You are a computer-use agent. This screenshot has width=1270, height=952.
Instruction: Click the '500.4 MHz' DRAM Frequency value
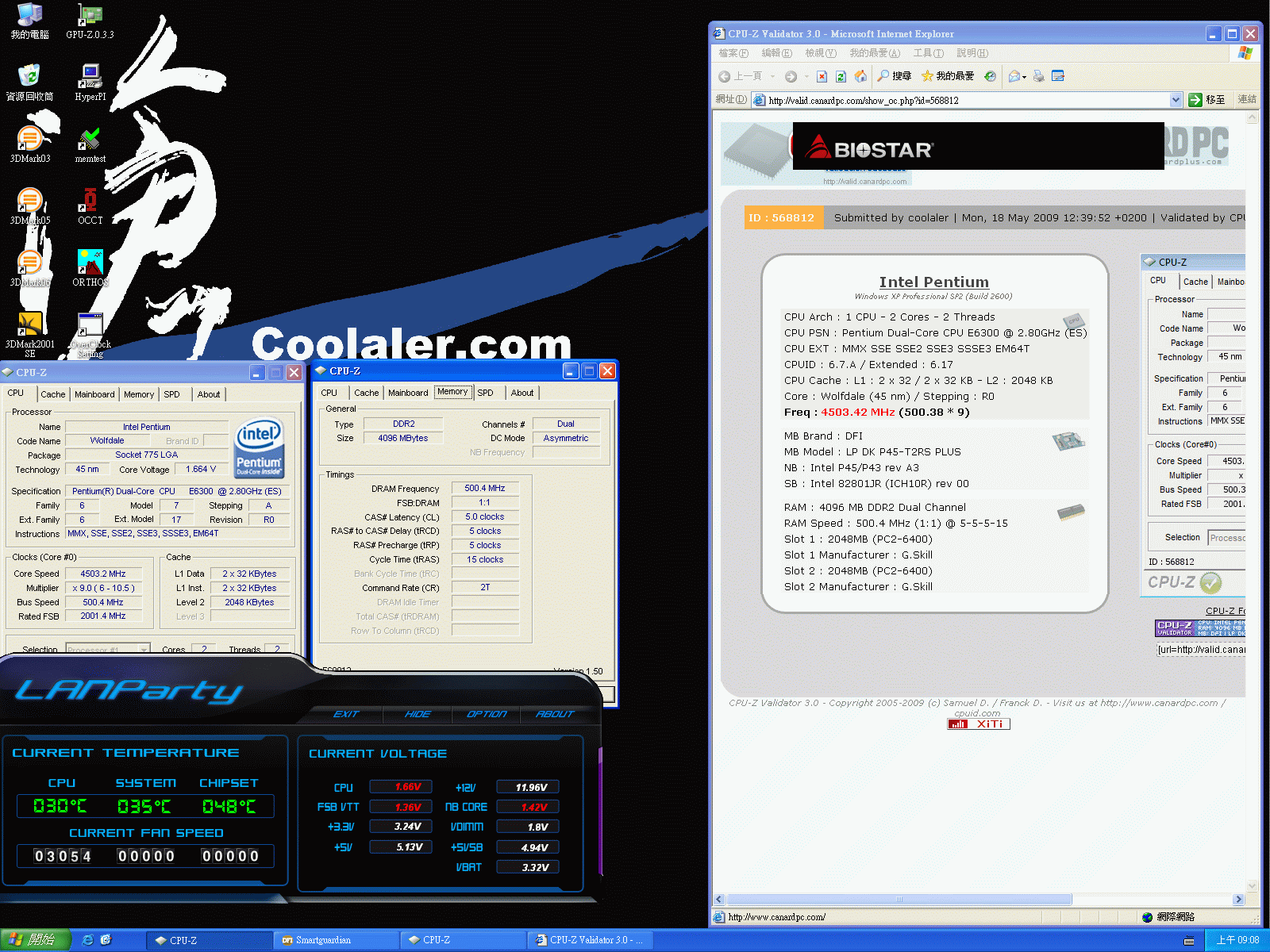pyautogui.click(x=485, y=489)
